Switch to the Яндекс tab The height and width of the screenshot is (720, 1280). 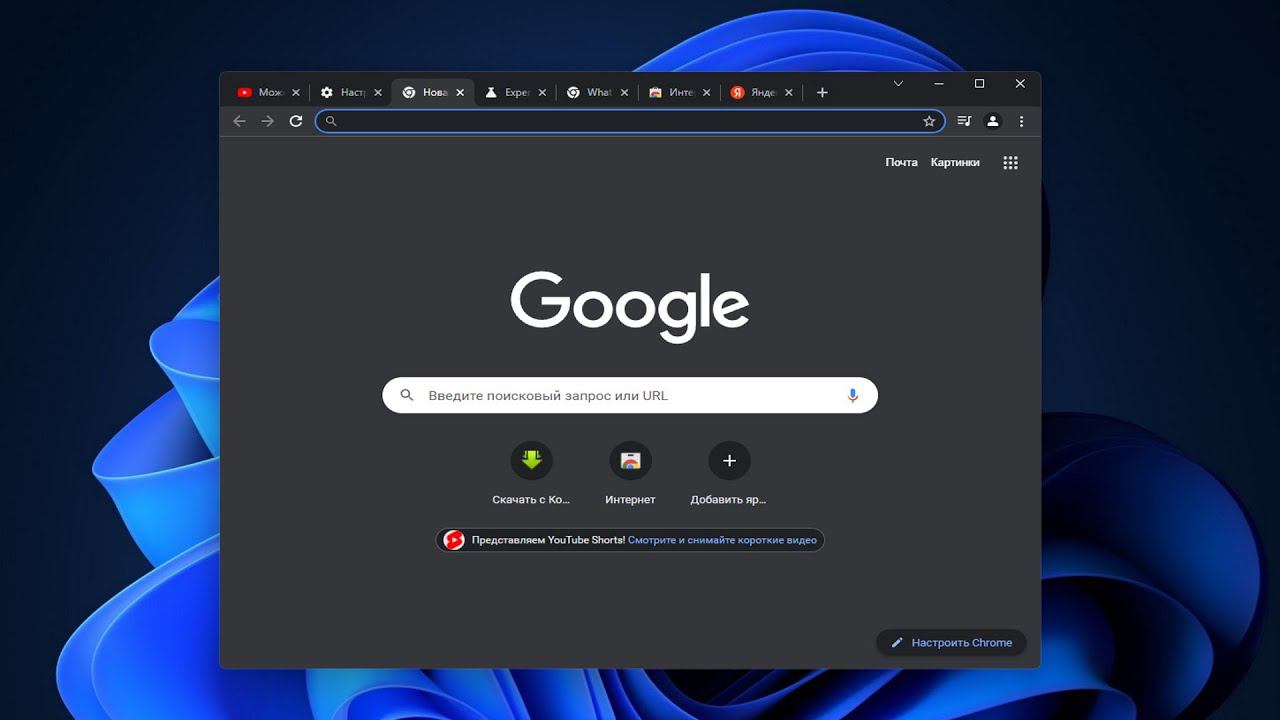point(753,92)
